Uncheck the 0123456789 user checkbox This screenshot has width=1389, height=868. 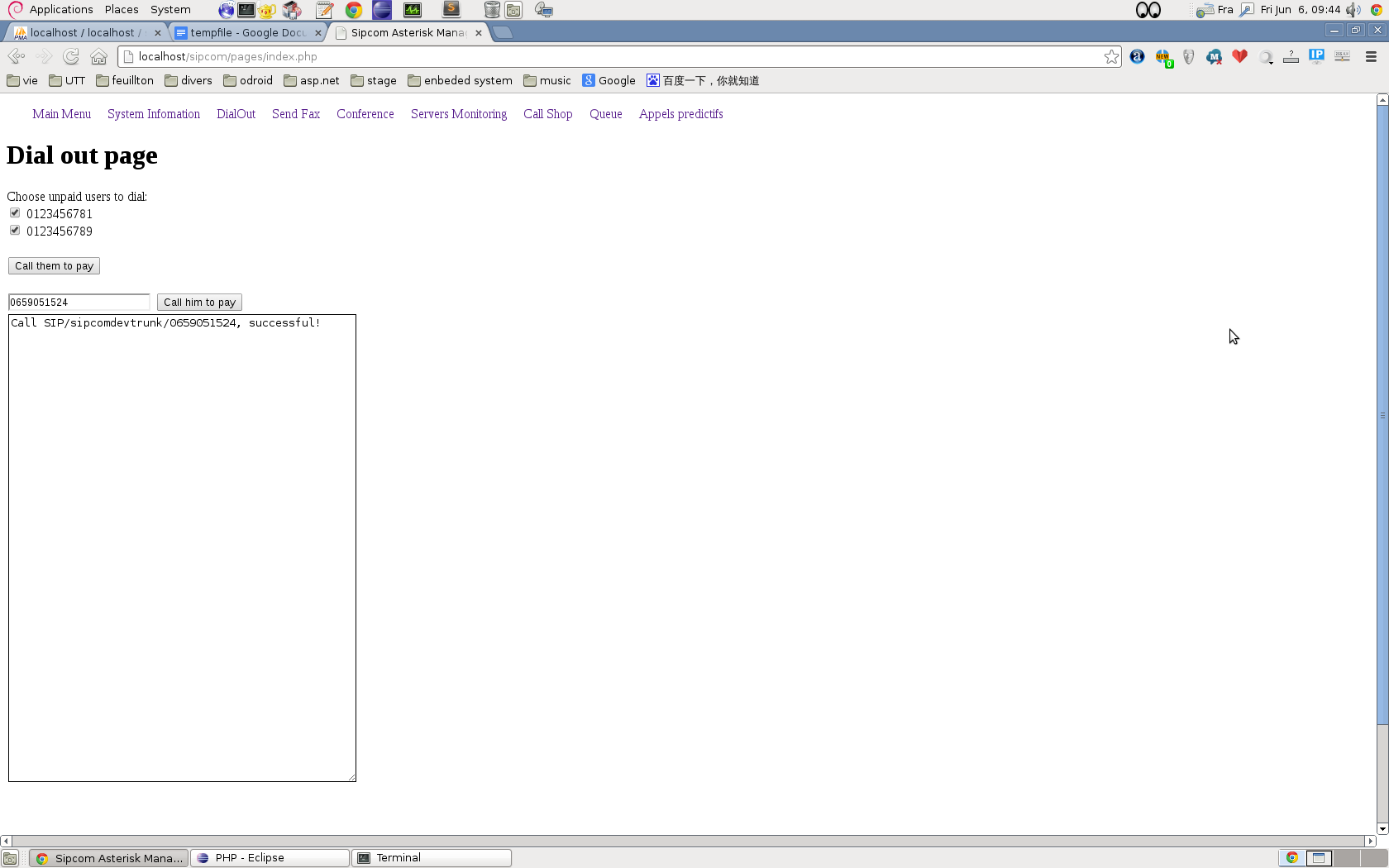[15, 231]
